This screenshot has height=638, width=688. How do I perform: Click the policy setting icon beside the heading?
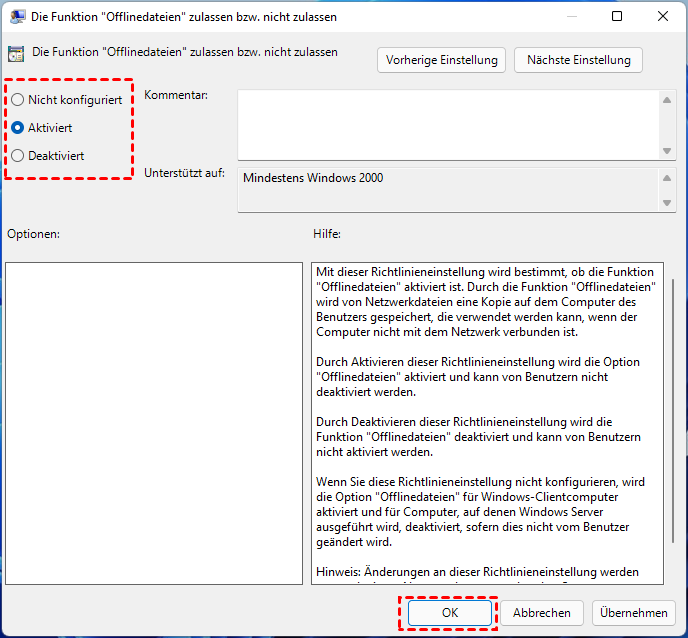pyautogui.click(x=16, y=54)
